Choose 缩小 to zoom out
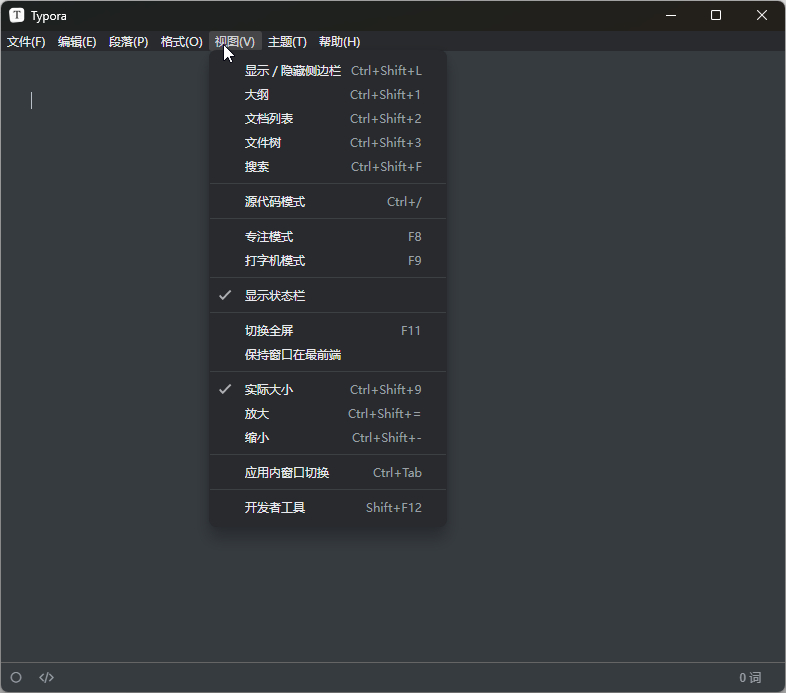Image resolution: width=786 pixels, height=693 pixels. coord(328,438)
